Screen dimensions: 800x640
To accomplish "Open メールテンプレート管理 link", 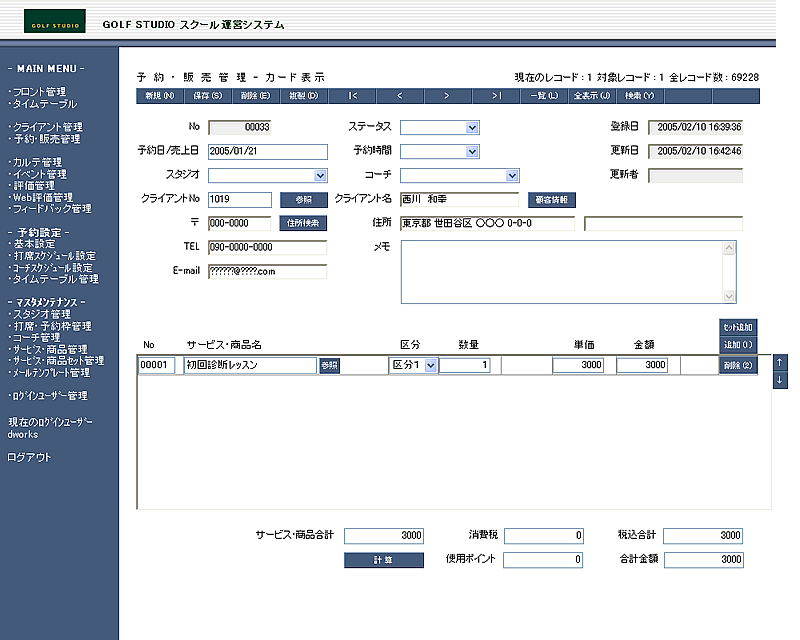I will coord(51,373).
